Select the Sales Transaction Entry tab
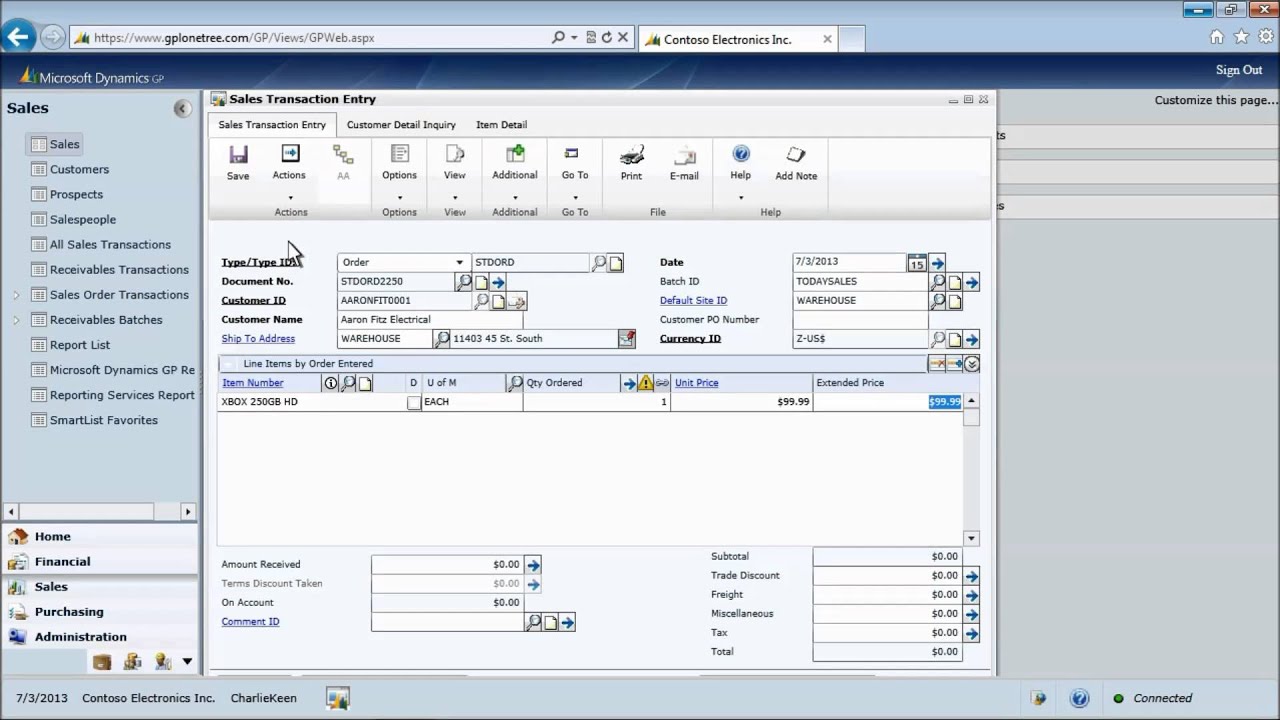 [272, 125]
